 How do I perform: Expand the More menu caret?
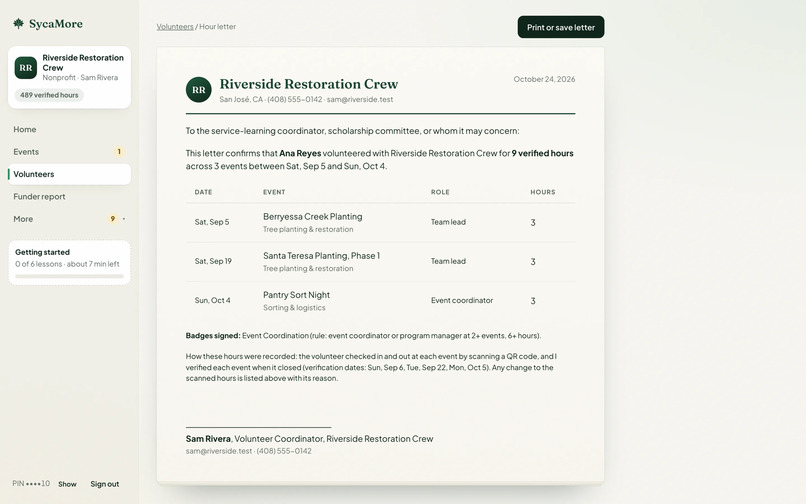point(124,219)
